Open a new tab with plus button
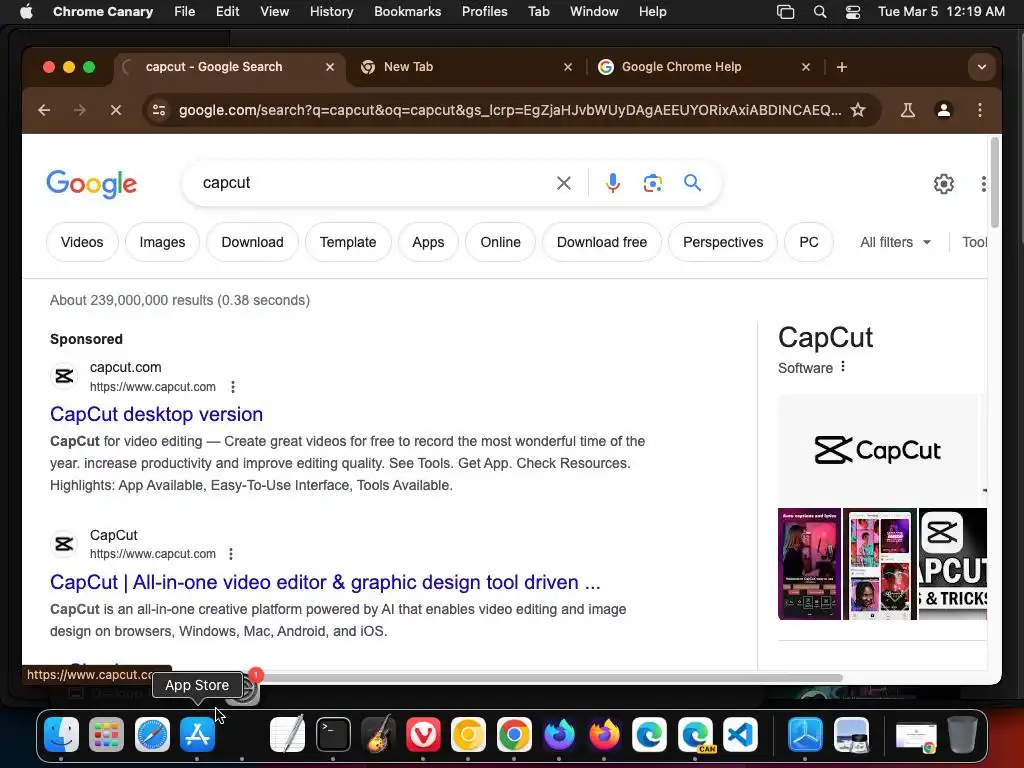Image resolution: width=1024 pixels, height=768 pixels. click(842, 67)
